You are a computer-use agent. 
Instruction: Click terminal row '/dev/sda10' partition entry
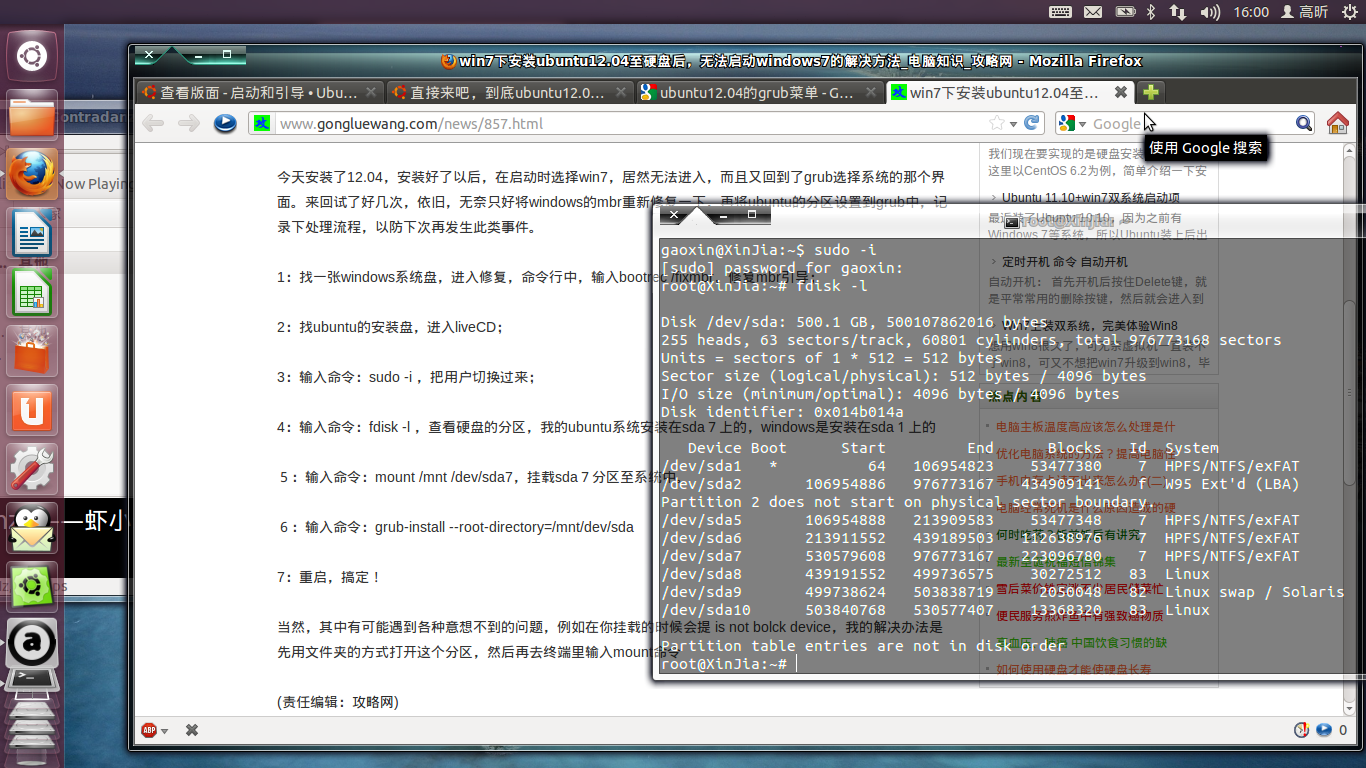click(x=936, y=610)
